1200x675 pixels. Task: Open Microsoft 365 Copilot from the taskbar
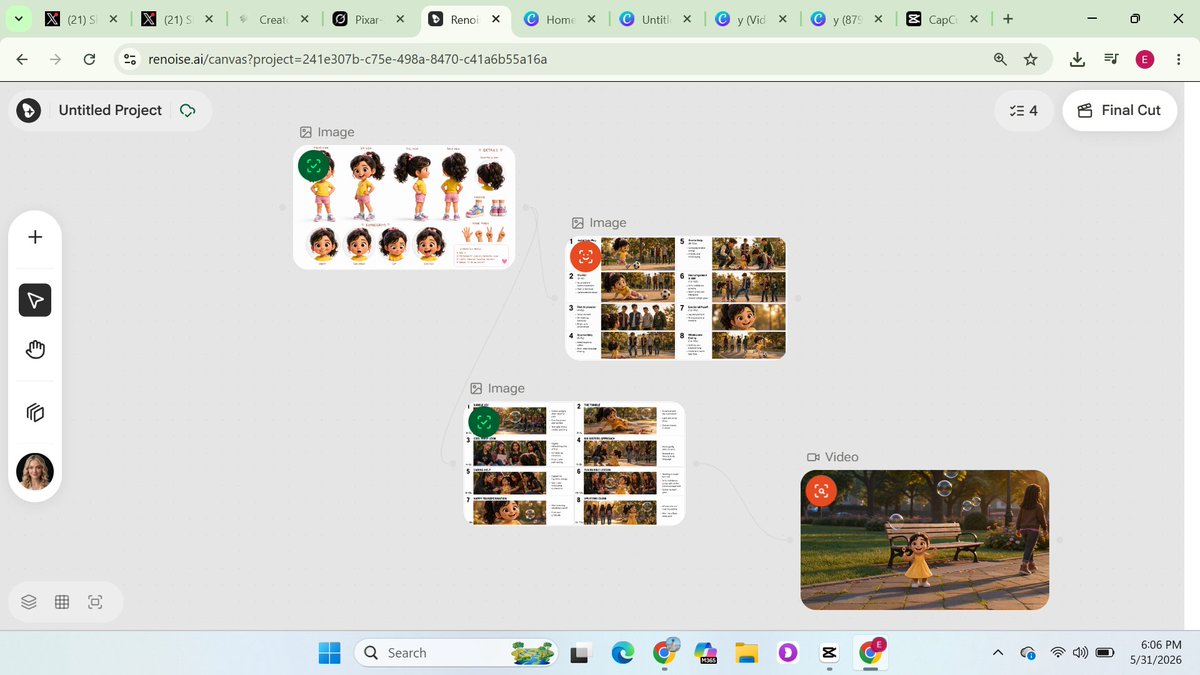click(705, 653)
